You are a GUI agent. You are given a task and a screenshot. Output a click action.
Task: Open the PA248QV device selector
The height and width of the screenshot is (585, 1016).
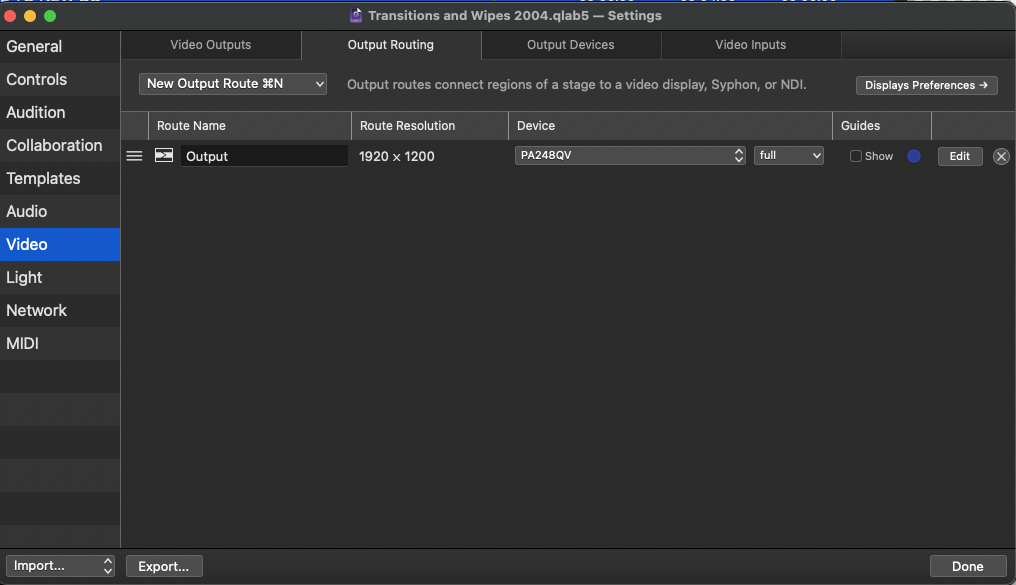click(630, 155)
